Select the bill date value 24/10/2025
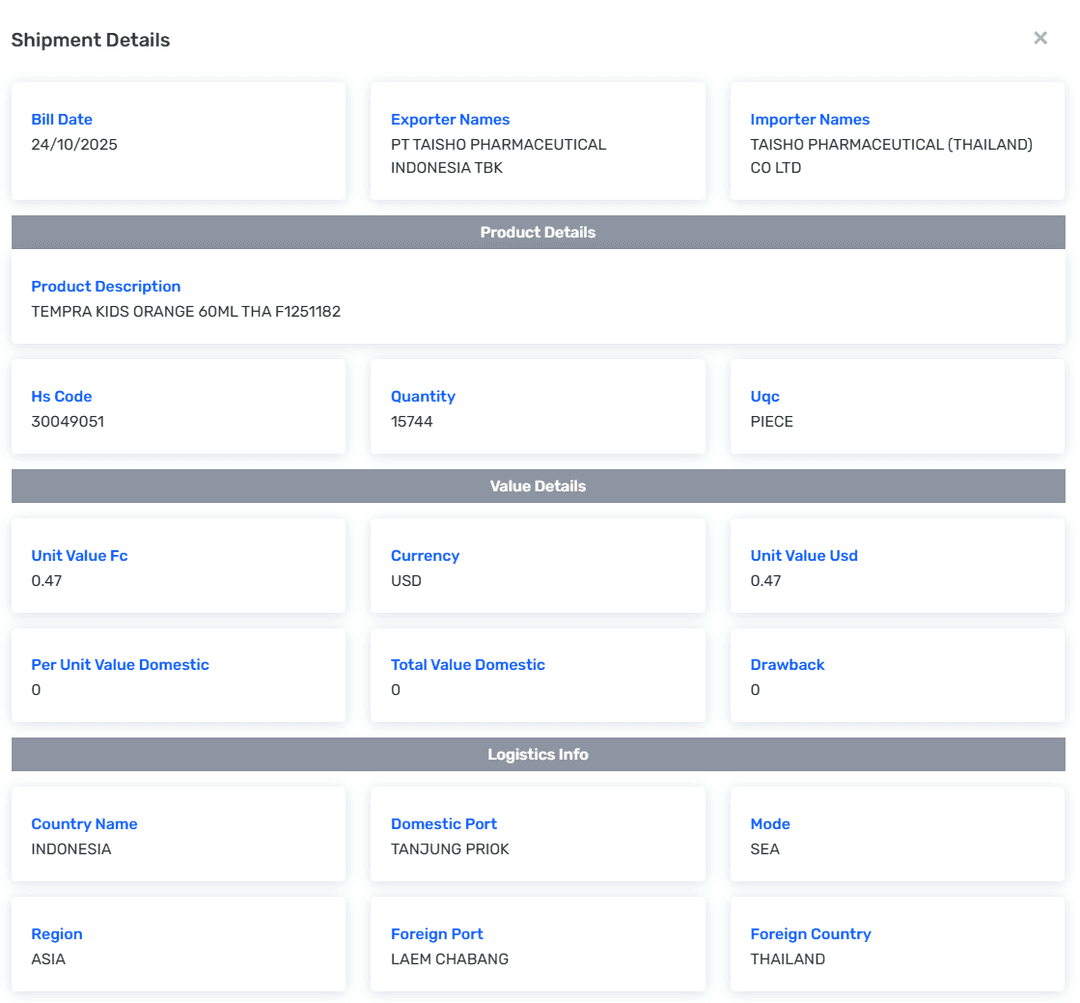 pyautogui.click(x=74, y=144)
